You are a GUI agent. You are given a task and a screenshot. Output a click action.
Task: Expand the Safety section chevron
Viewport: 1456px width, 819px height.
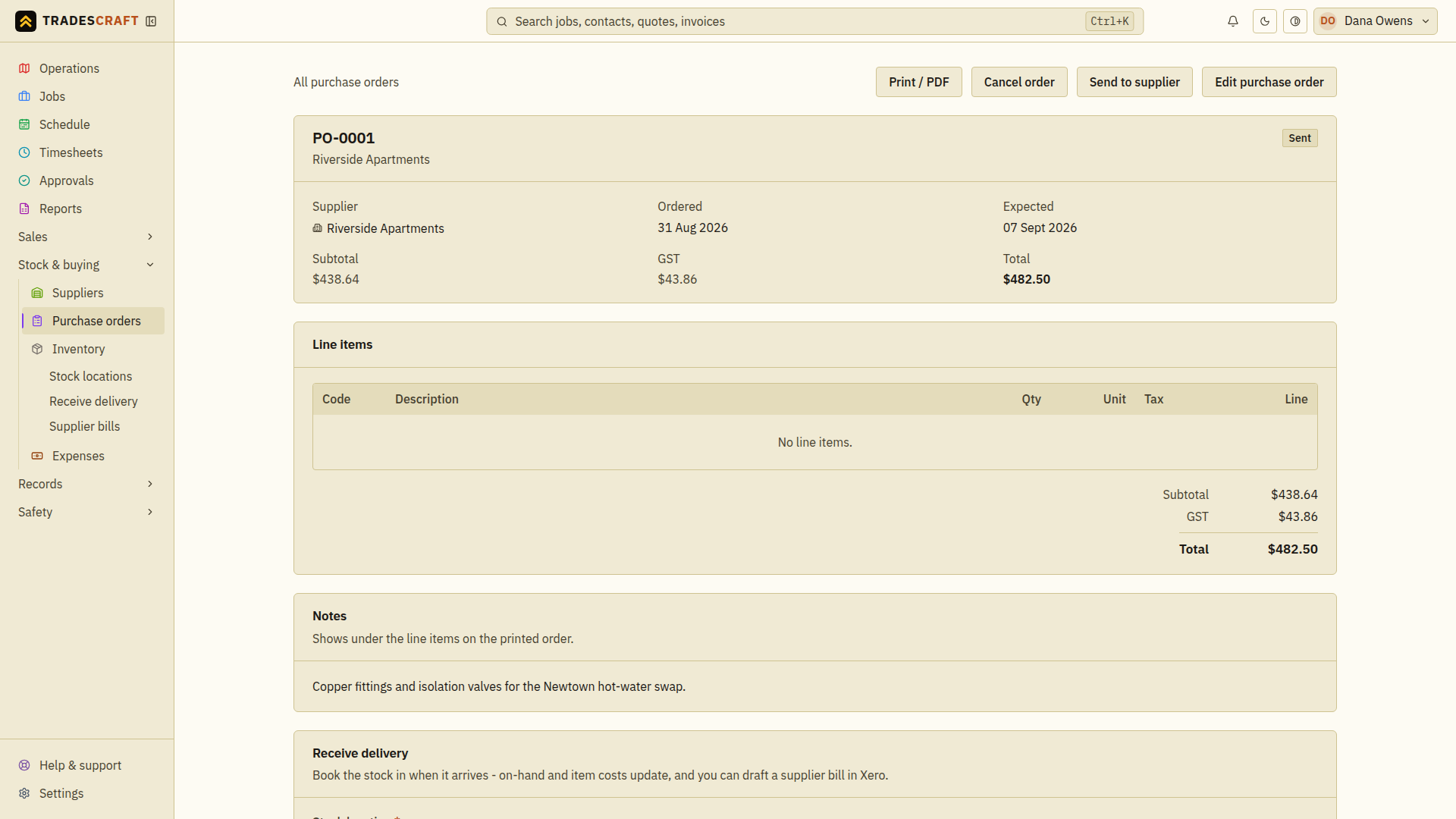click(x=150, y=512)
